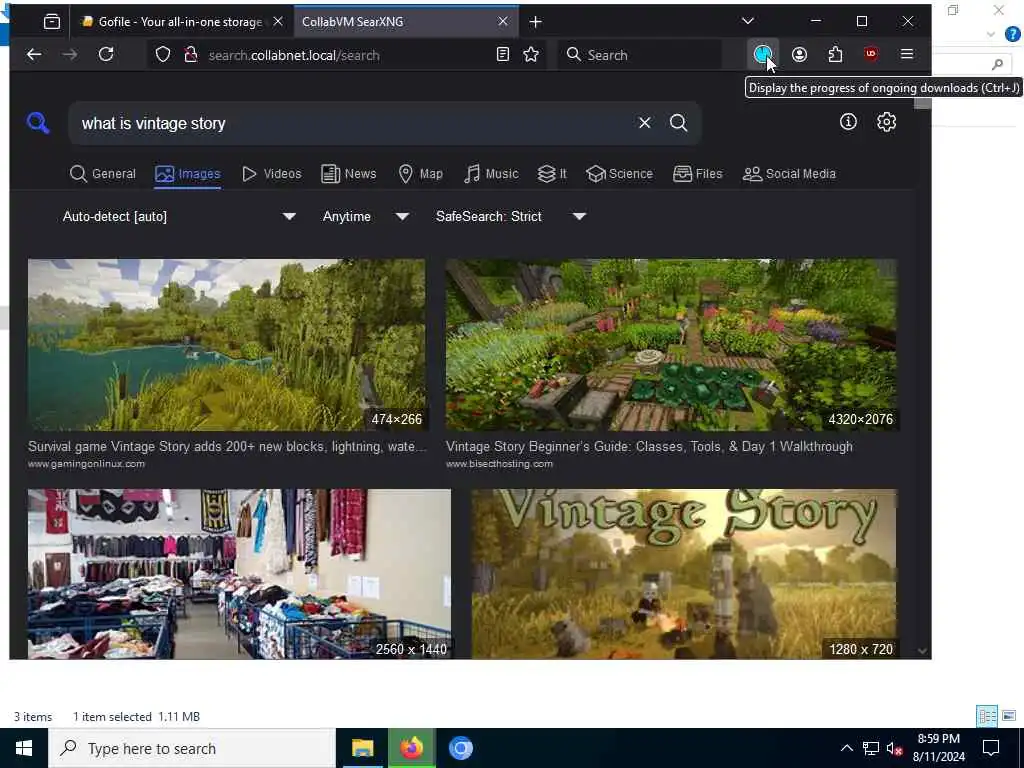1024x768 pixels.
Task: Click the Explorer help question mark icon
Action: (1013, 35)
